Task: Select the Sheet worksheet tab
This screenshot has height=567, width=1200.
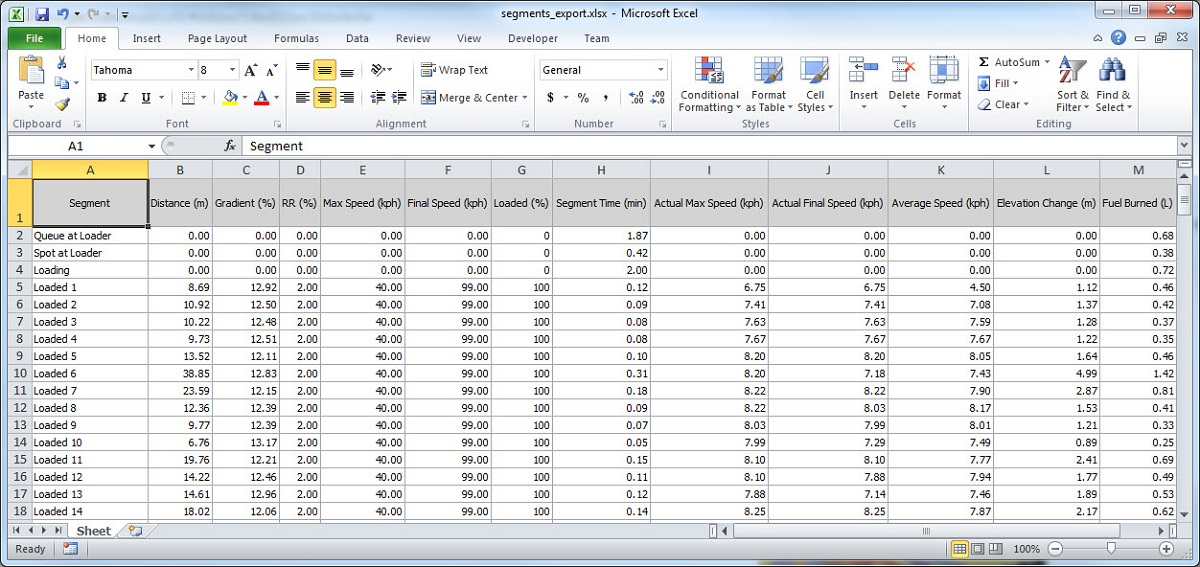Action: (x=94, y=531)
